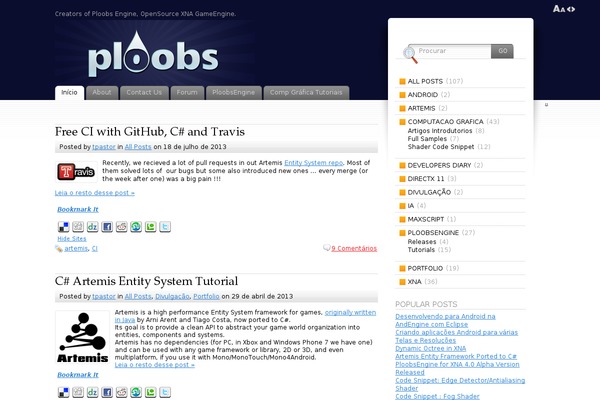
Task: Share the Travis post on Reddit
Action: pos(122,227)
